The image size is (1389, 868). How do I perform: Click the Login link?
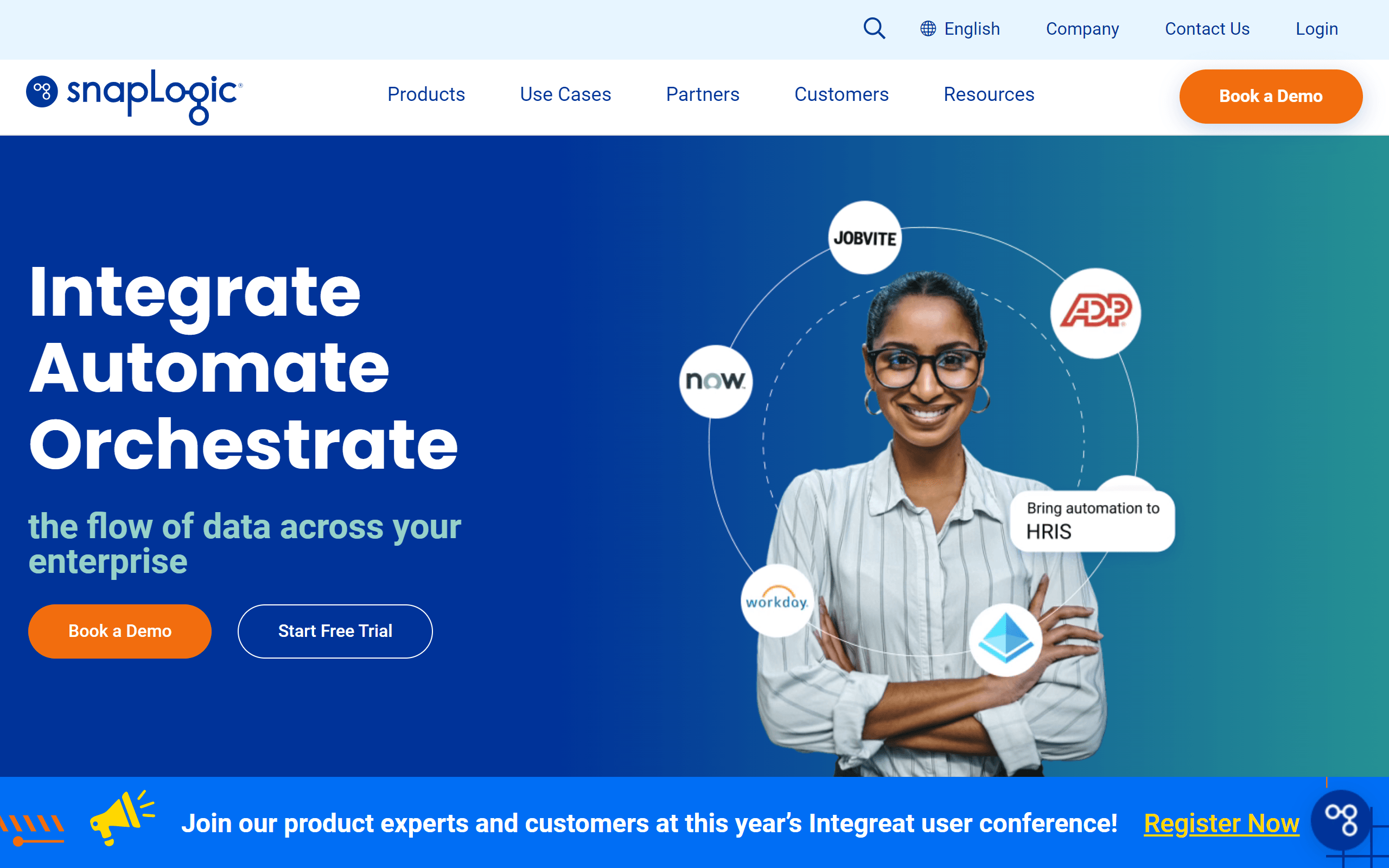point(1317,29)
